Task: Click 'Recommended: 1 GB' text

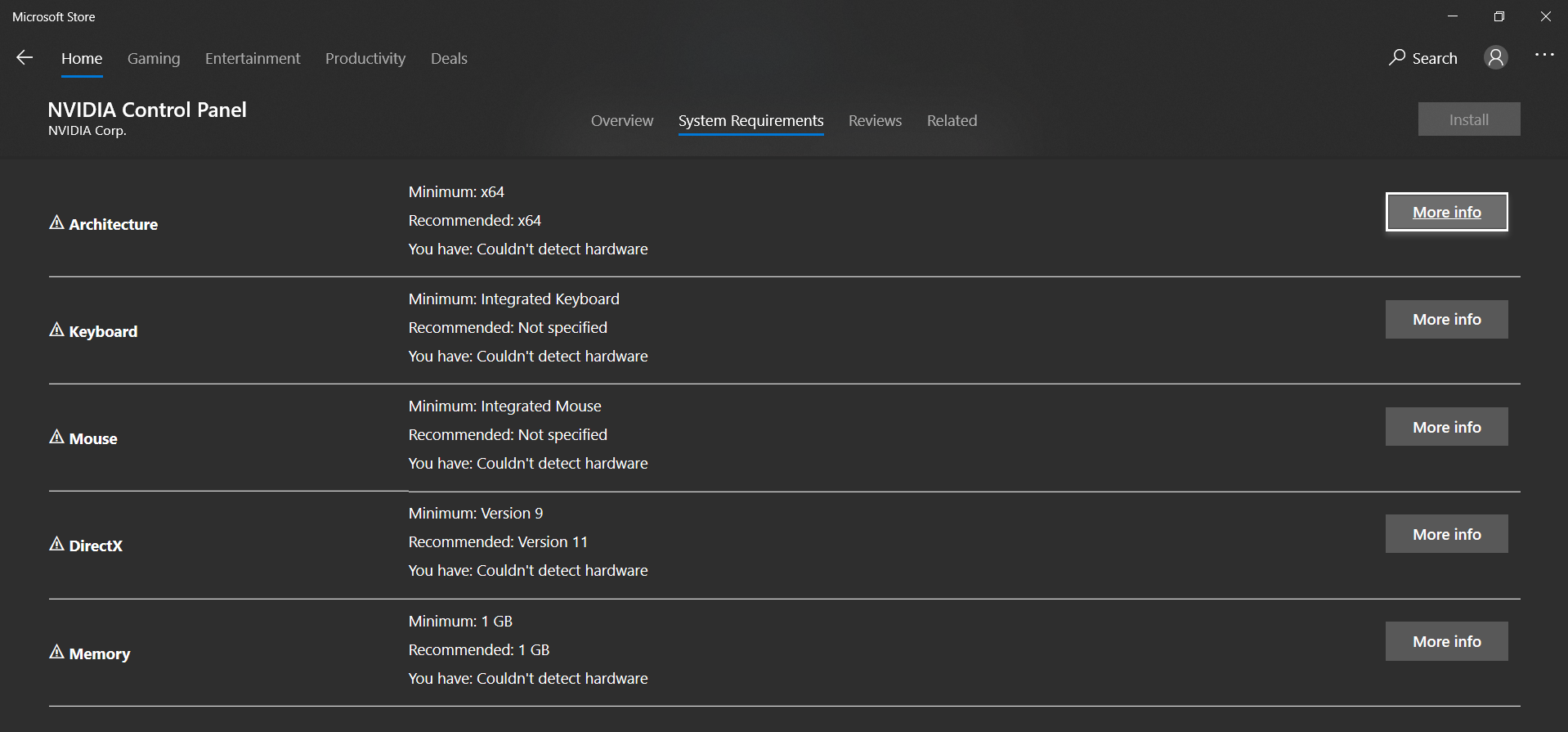Action: pos(478,649)
